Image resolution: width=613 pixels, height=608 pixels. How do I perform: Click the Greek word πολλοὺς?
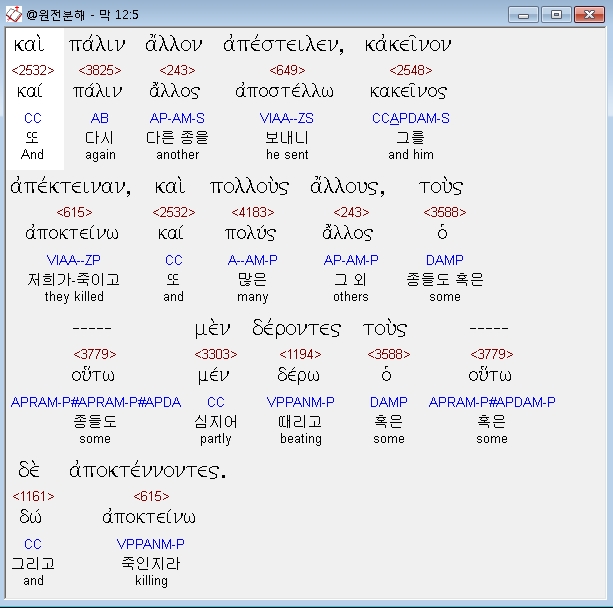[249, 187]
